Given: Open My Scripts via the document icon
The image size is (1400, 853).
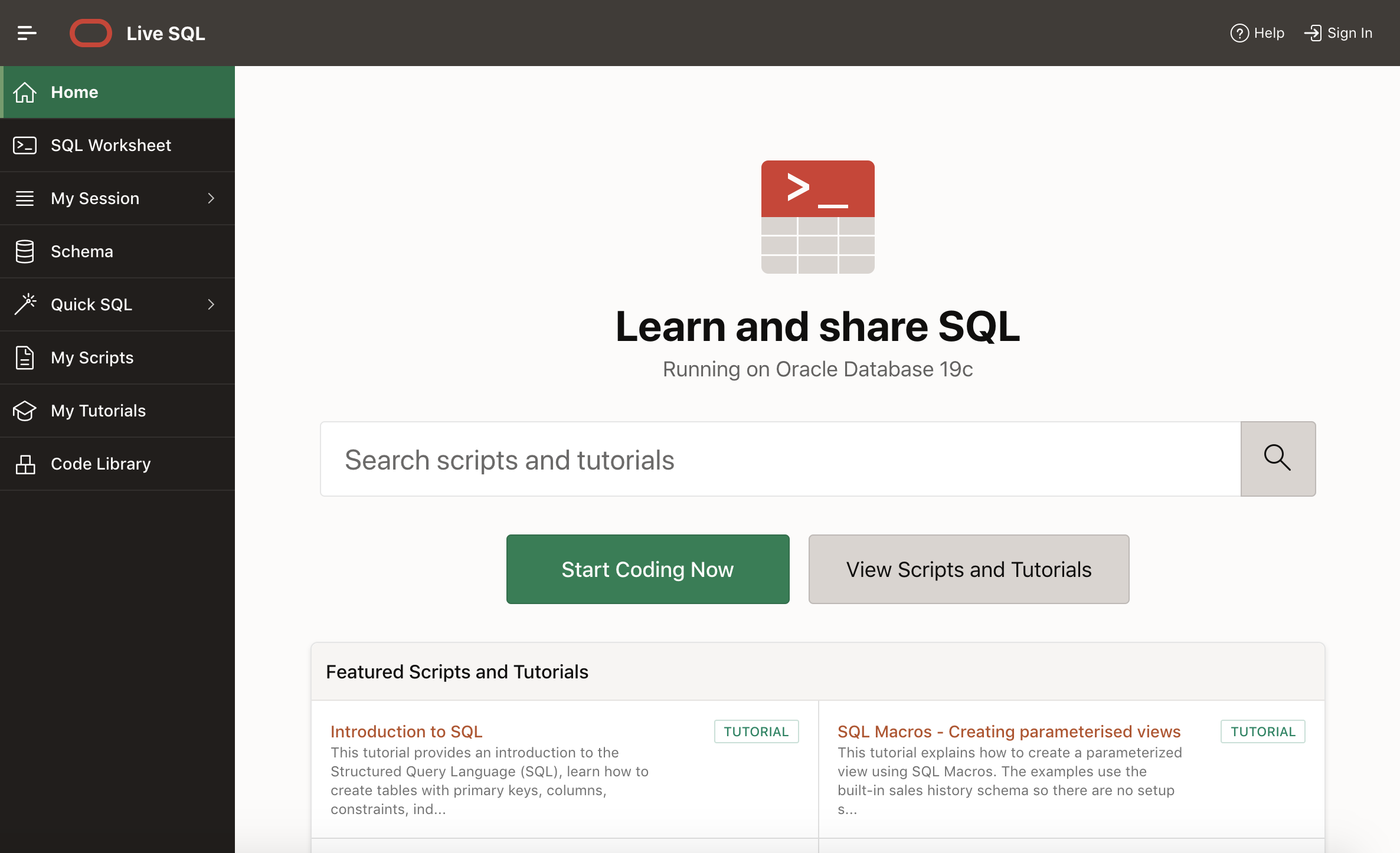Looking at the screenshot, I should point(25,357).
